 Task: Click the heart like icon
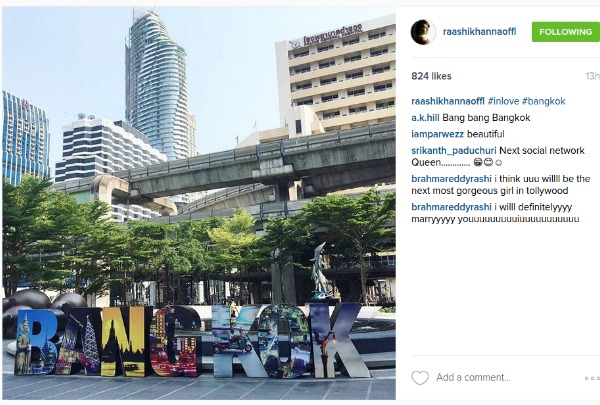coord(420,378)
